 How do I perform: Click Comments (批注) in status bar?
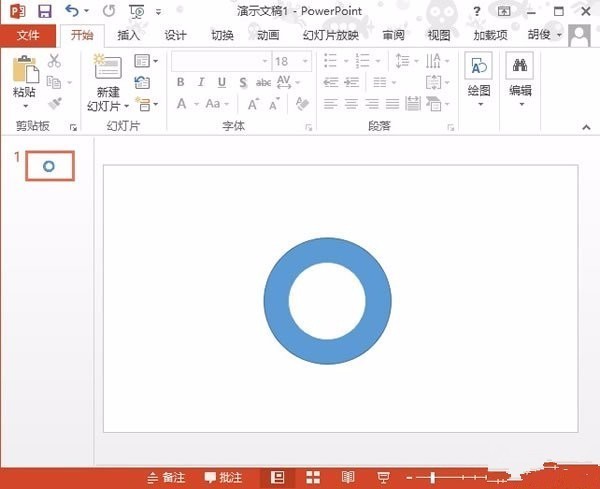(x=223, y=478)
